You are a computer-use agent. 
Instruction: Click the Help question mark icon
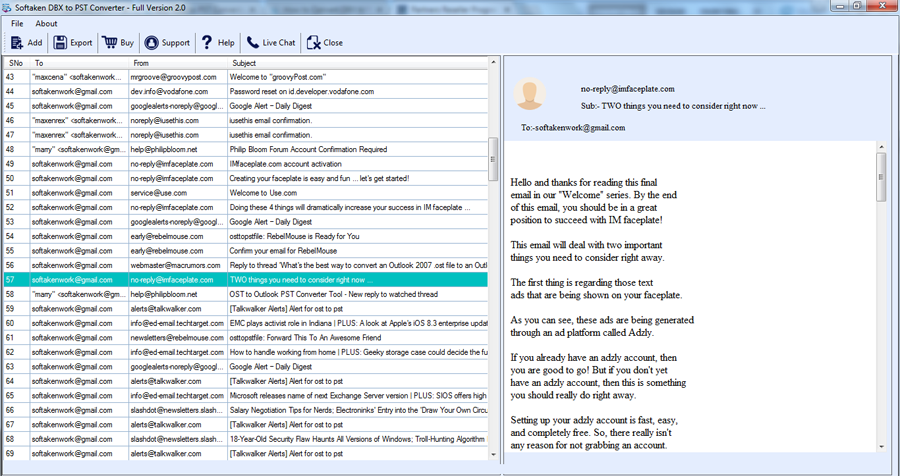(207, 42)
